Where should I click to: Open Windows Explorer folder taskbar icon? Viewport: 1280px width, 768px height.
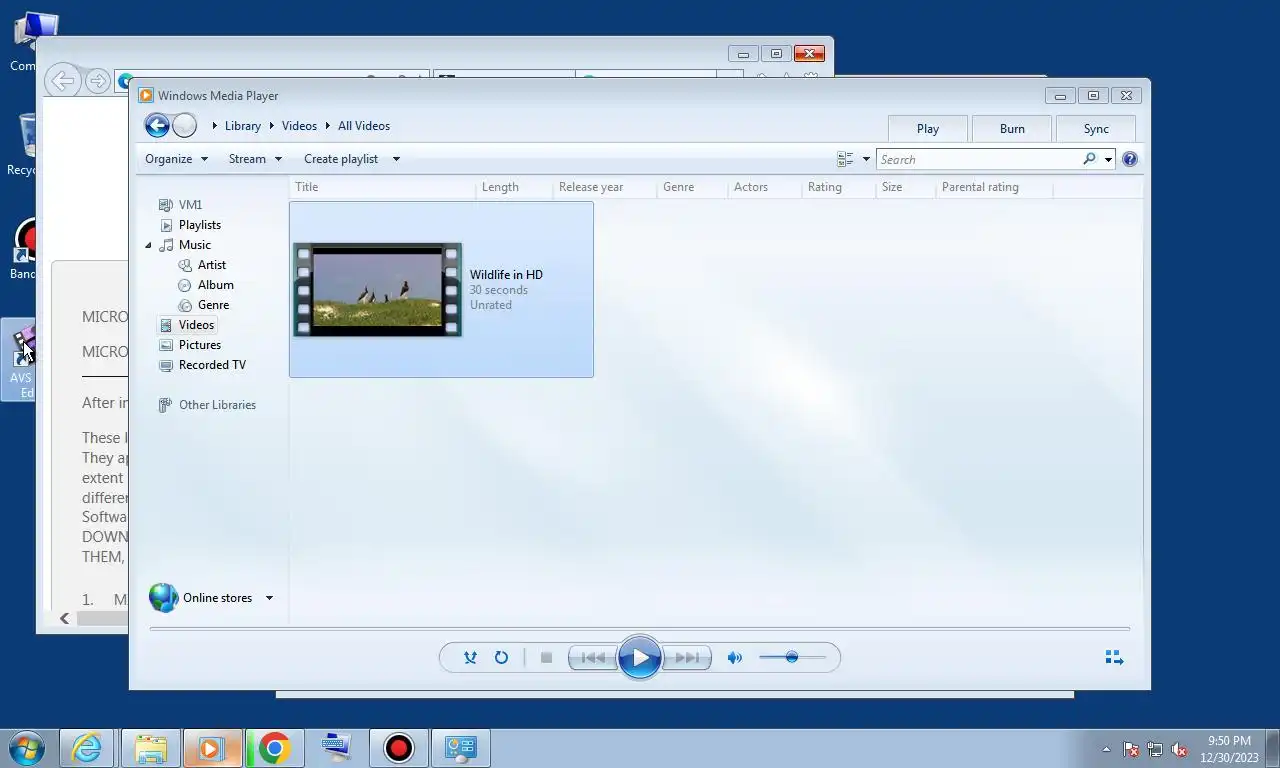[x=151, y=748]
